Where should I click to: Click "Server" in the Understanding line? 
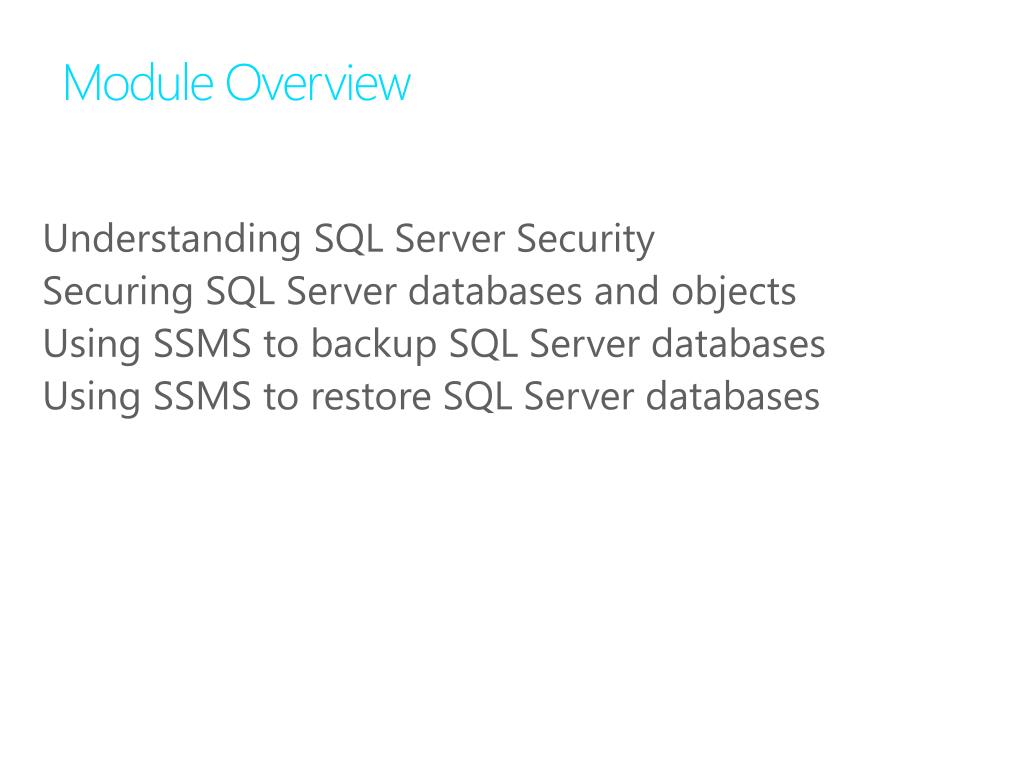(449, 238)
